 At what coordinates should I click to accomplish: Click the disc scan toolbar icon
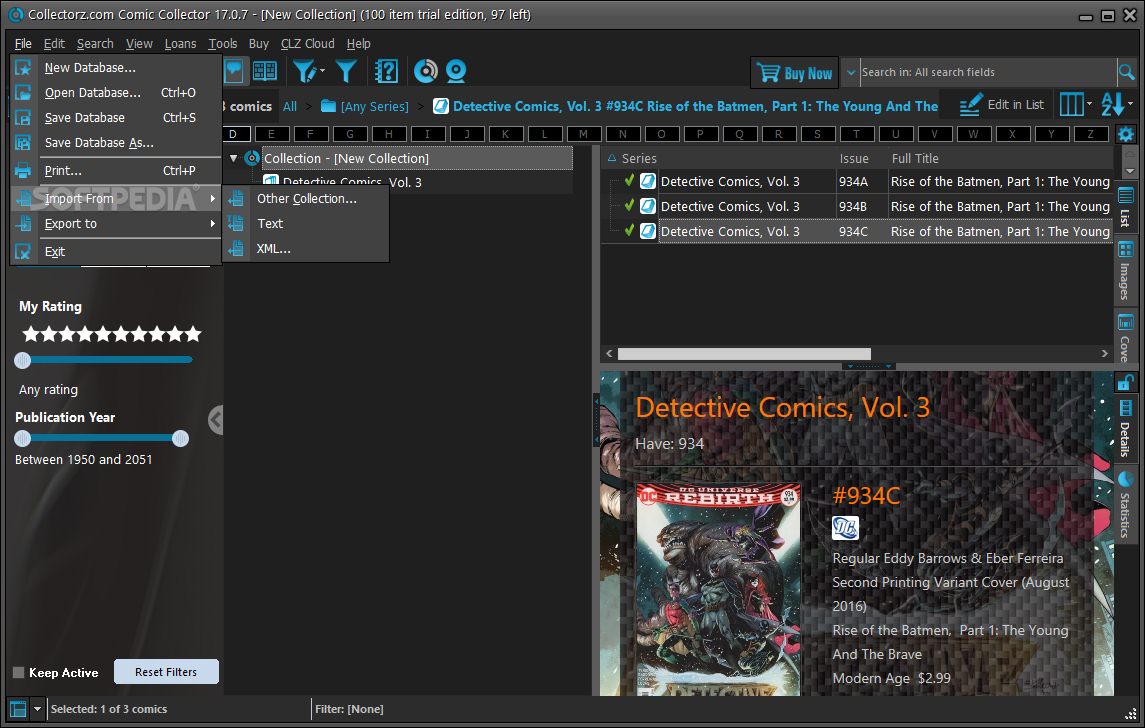coord(426,71)
